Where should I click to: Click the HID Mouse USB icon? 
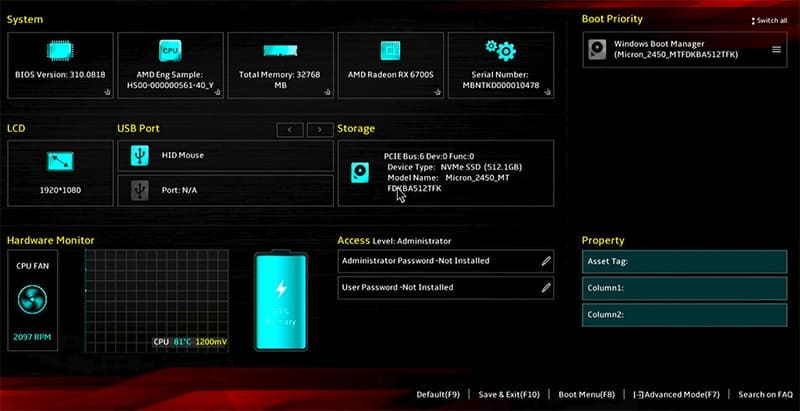tap(139, 155)
